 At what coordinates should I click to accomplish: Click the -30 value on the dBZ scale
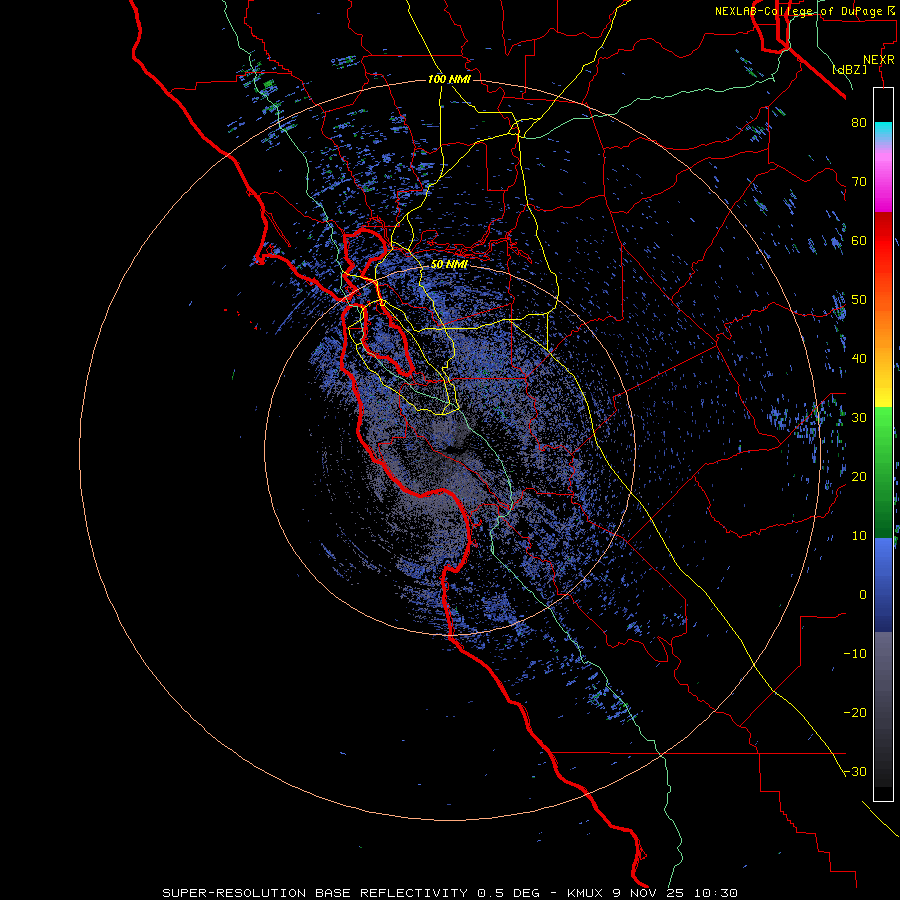(x=855, y=772)
